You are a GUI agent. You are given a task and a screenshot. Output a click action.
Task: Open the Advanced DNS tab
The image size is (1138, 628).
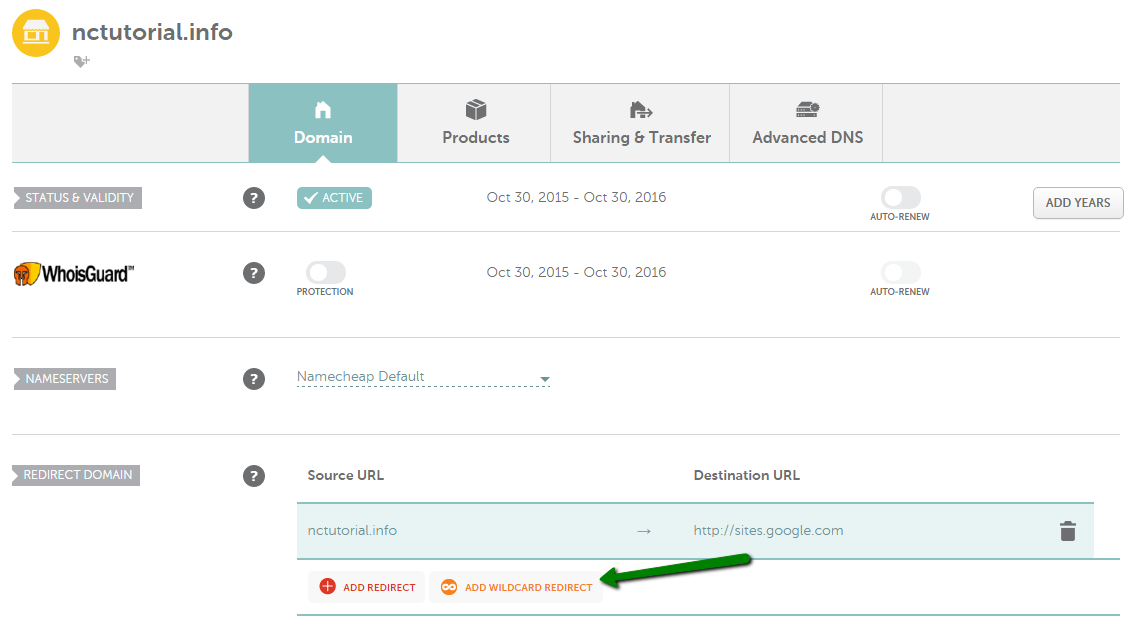click(x=807, y=123)
